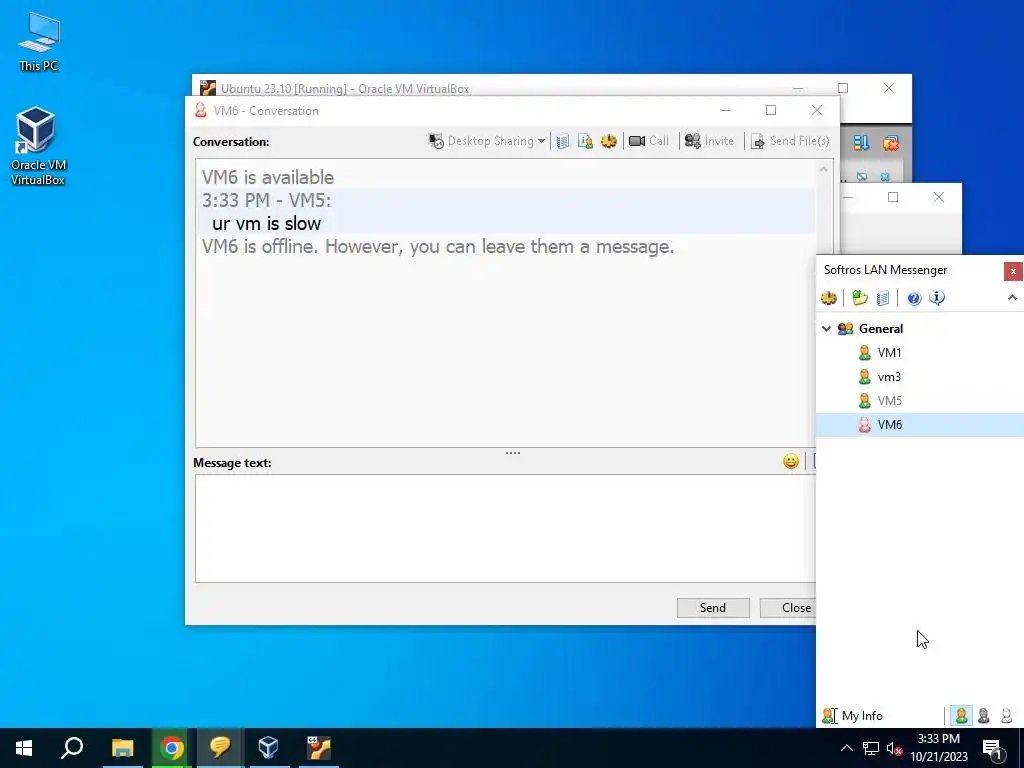Screen dimensions: 1024x768
Task: Click the VM6 Conversation title bar icon
Action: (200, 110)
